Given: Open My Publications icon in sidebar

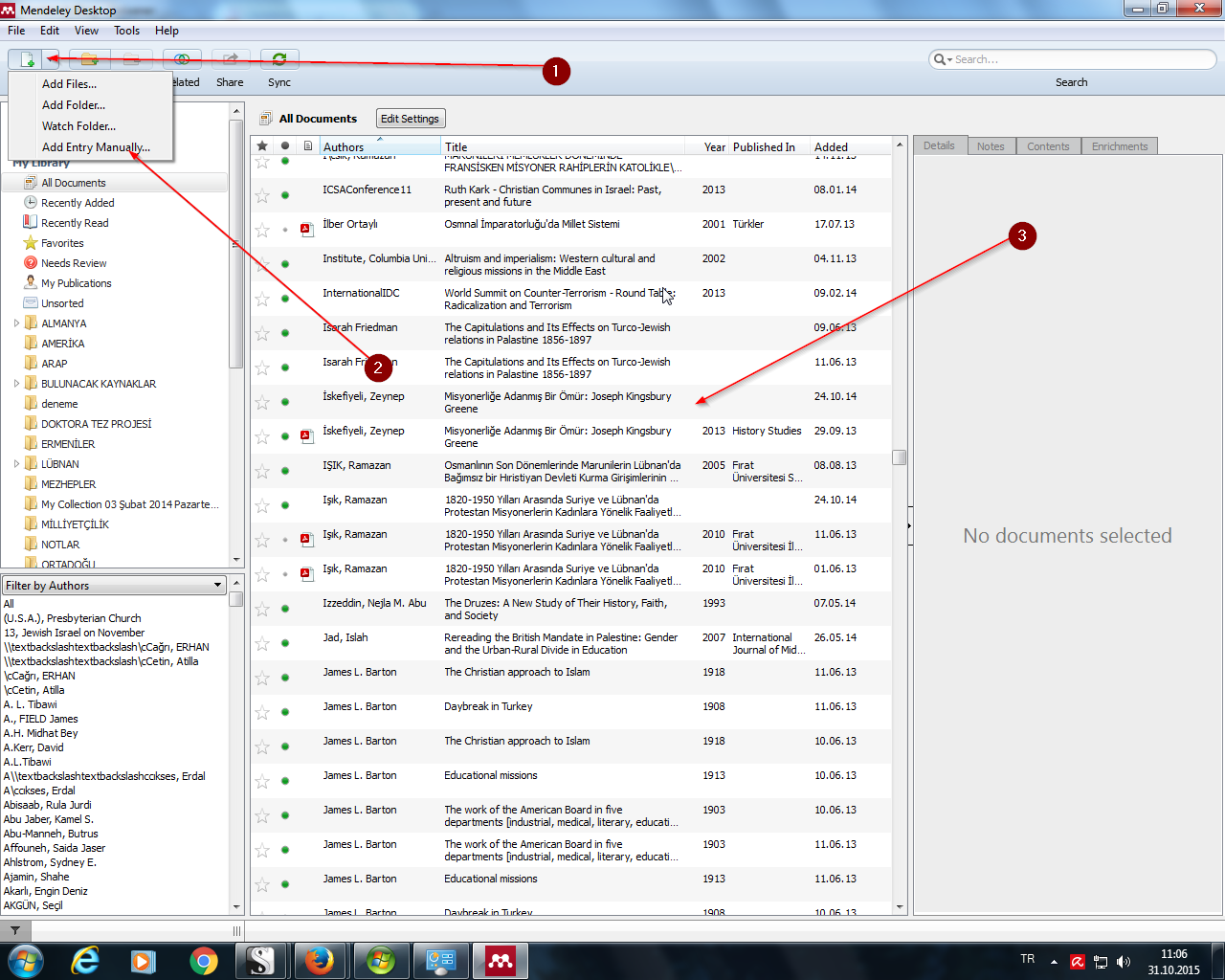Looking at the screenshot, I should pyautogui.click(x=31, y=283).
